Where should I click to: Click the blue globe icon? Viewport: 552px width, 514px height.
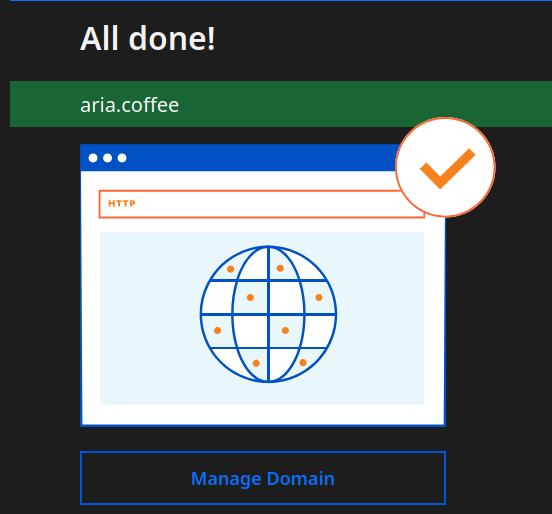[x=268, y=314]
